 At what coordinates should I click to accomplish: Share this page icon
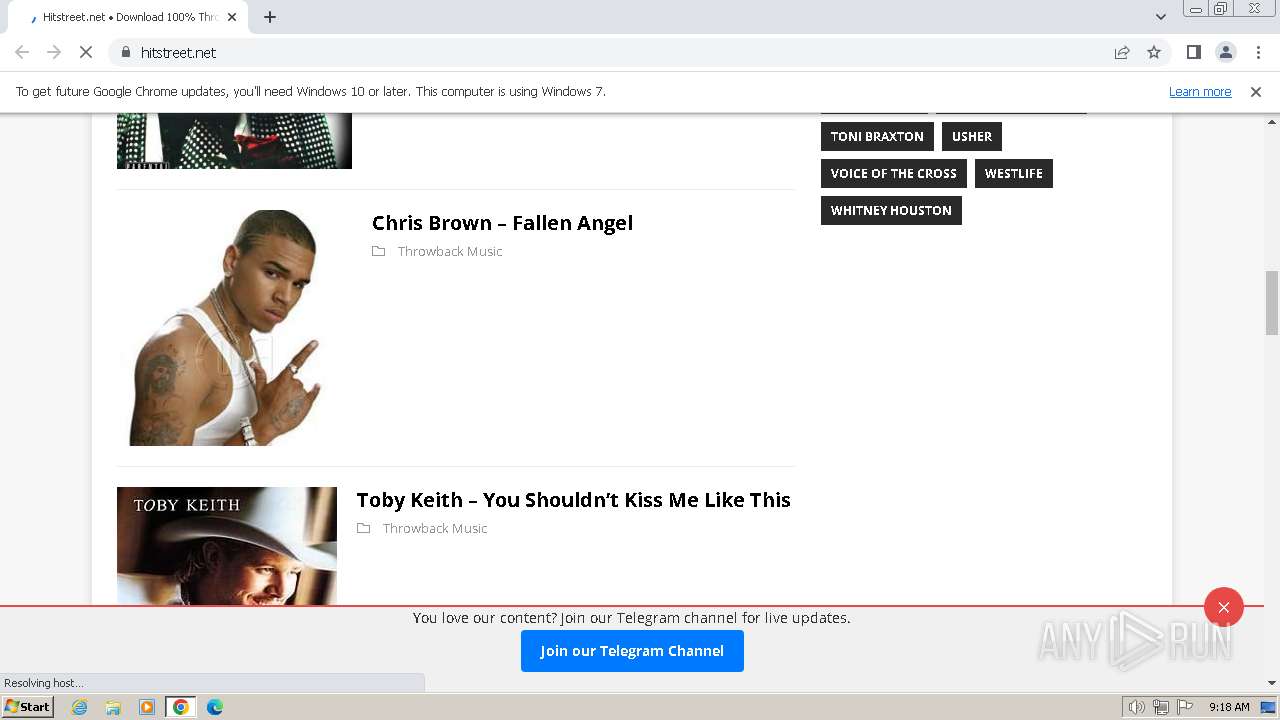tap(1122, 52)
